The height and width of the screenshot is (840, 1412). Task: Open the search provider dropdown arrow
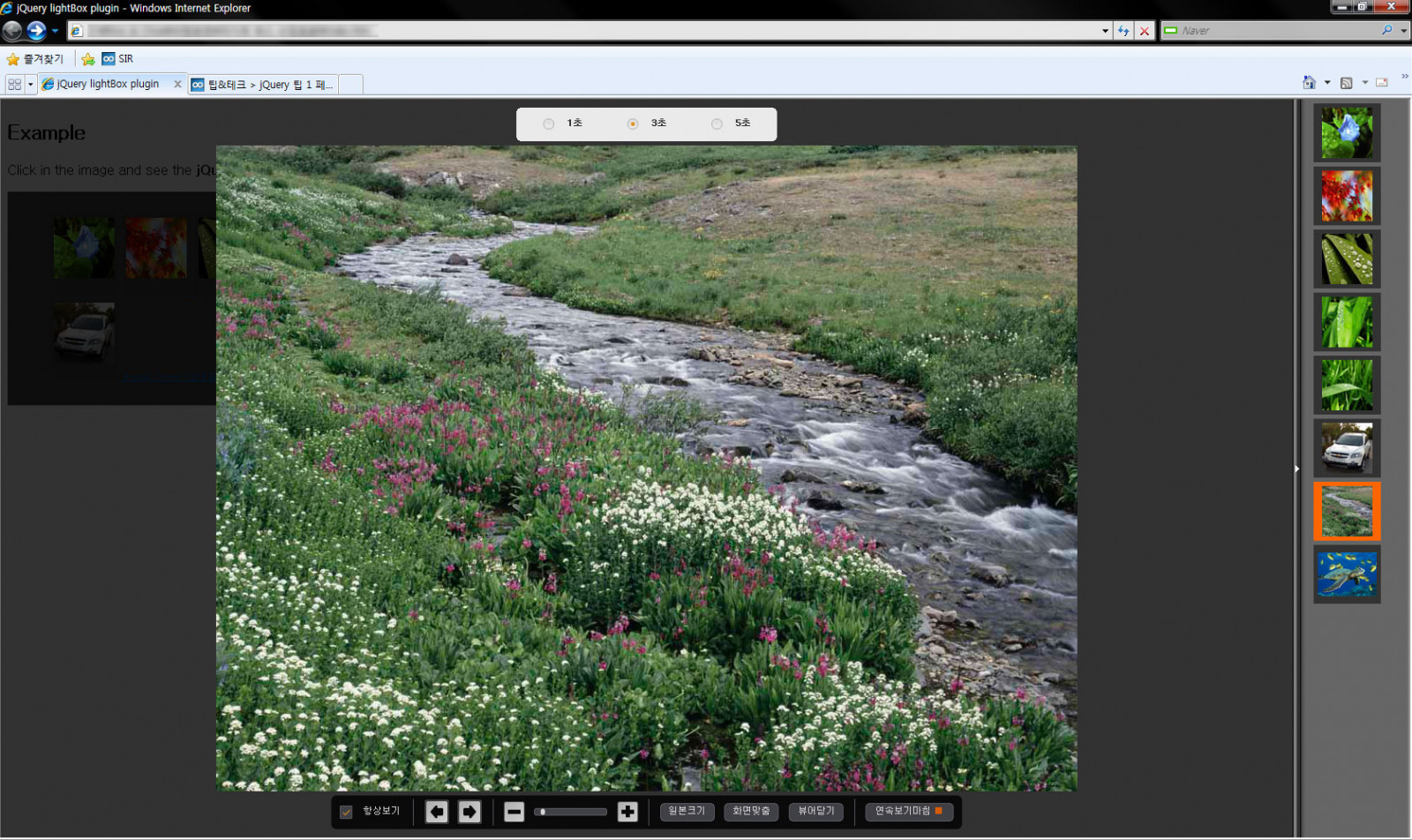(1403, 31)
